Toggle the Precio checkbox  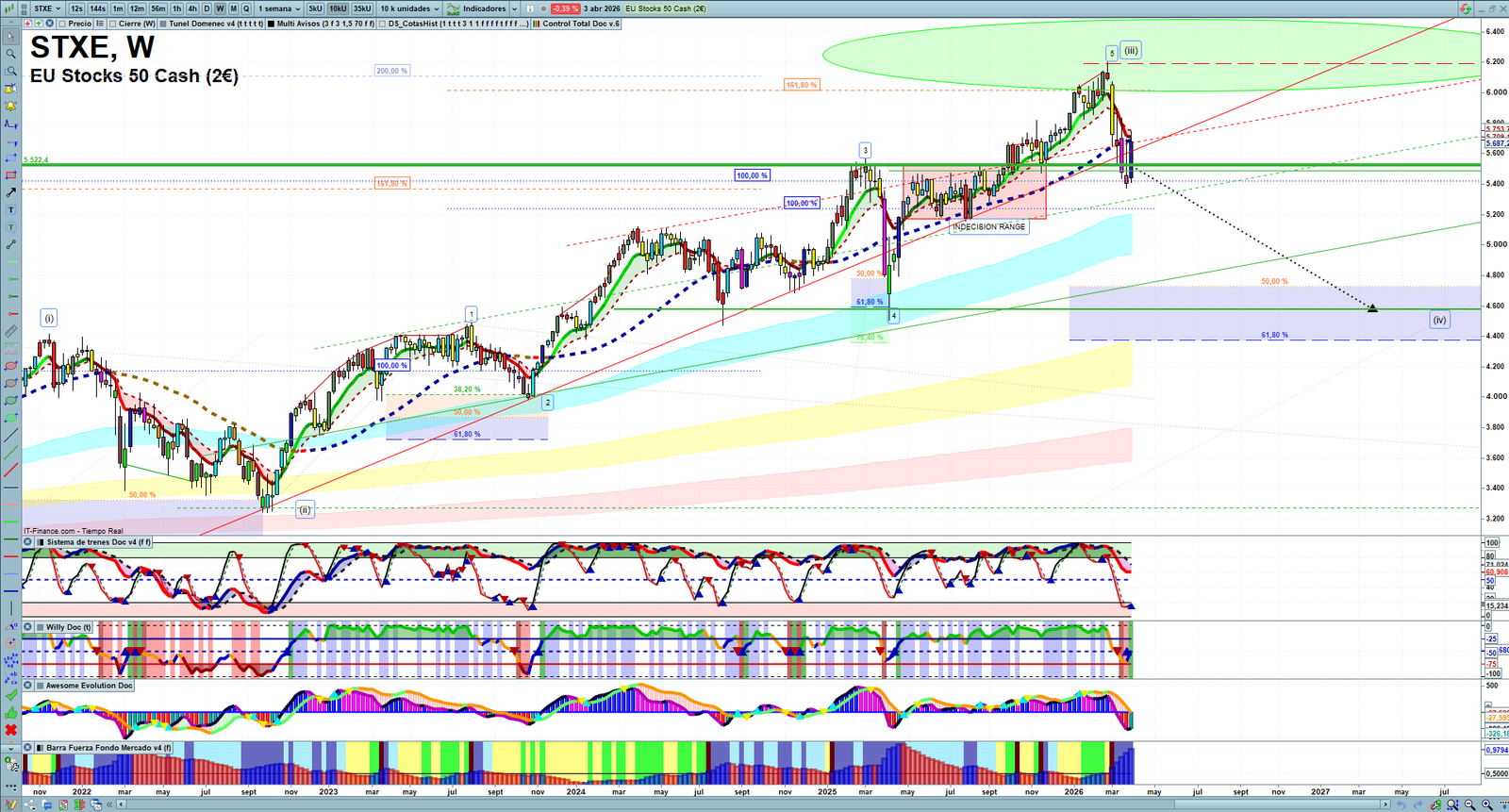coord(63,24)
